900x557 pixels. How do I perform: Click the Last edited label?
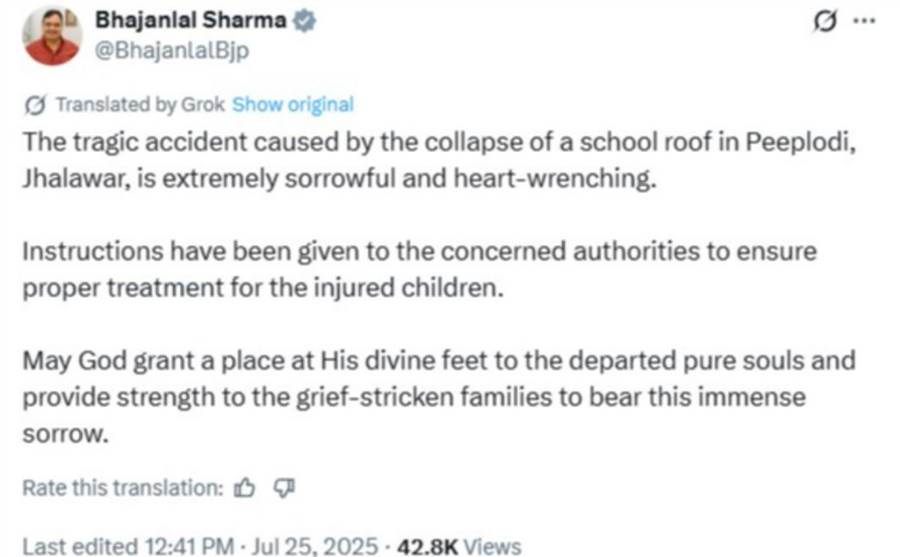pos(80,546)
